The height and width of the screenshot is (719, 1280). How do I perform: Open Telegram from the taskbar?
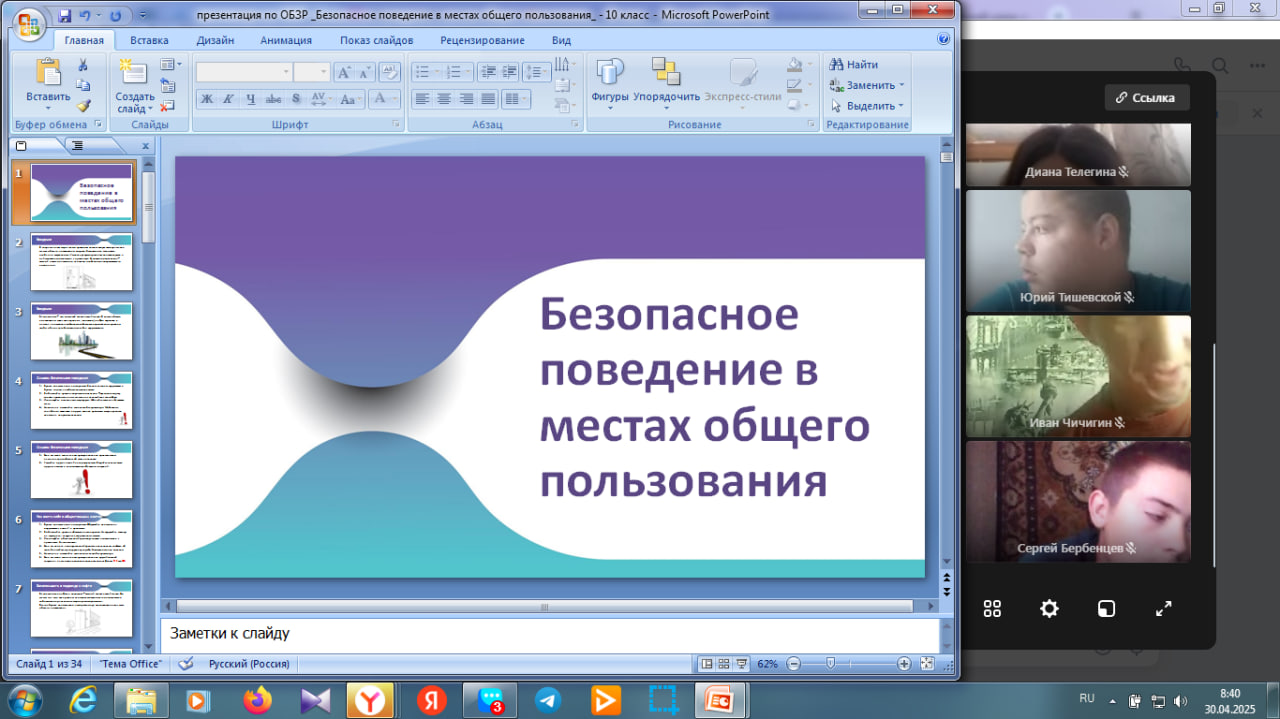click(x=548, y=700)
